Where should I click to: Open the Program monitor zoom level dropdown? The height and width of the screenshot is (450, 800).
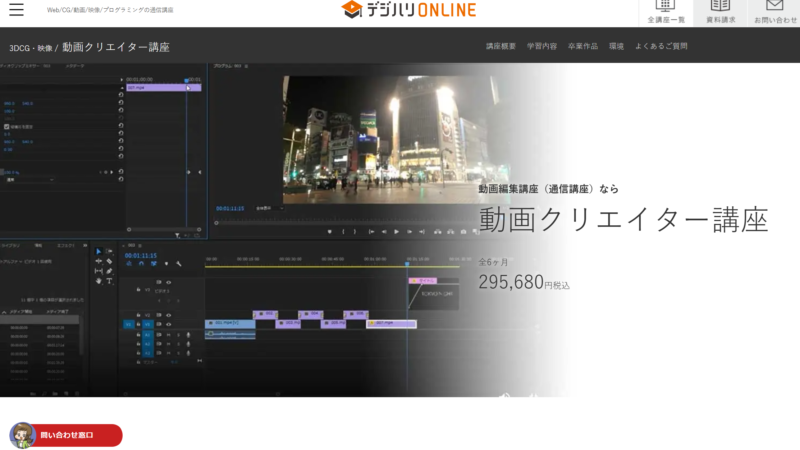pos(269,208)
